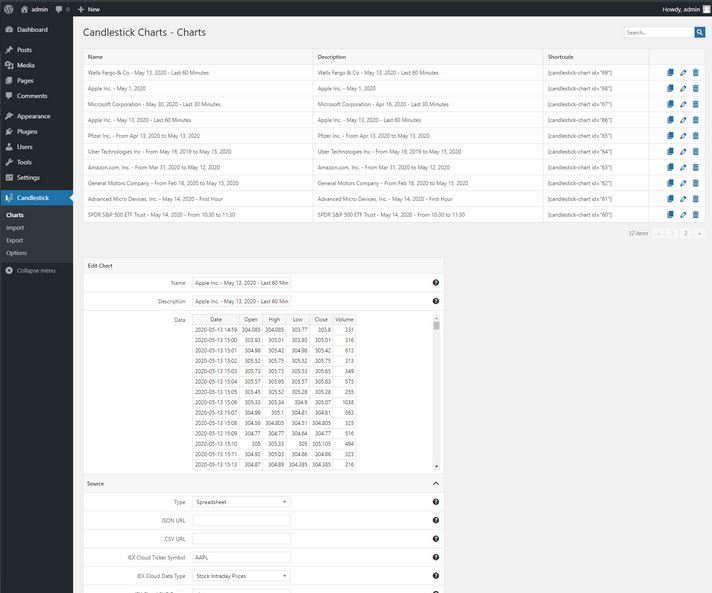This screenshot has height=593, width=712.
Task: Show help for the JSON URL field
Action: (x=435, y=520)
